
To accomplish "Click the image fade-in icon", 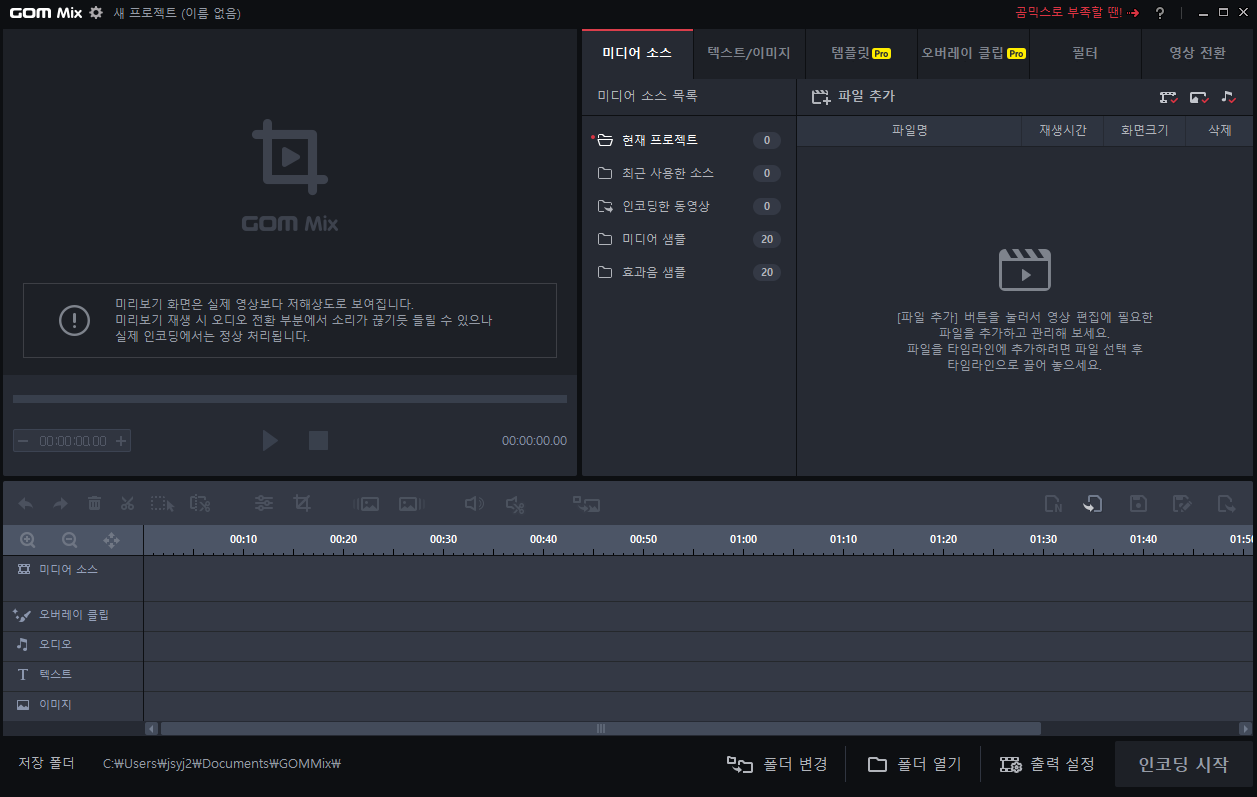I will (x=366, y=505).
